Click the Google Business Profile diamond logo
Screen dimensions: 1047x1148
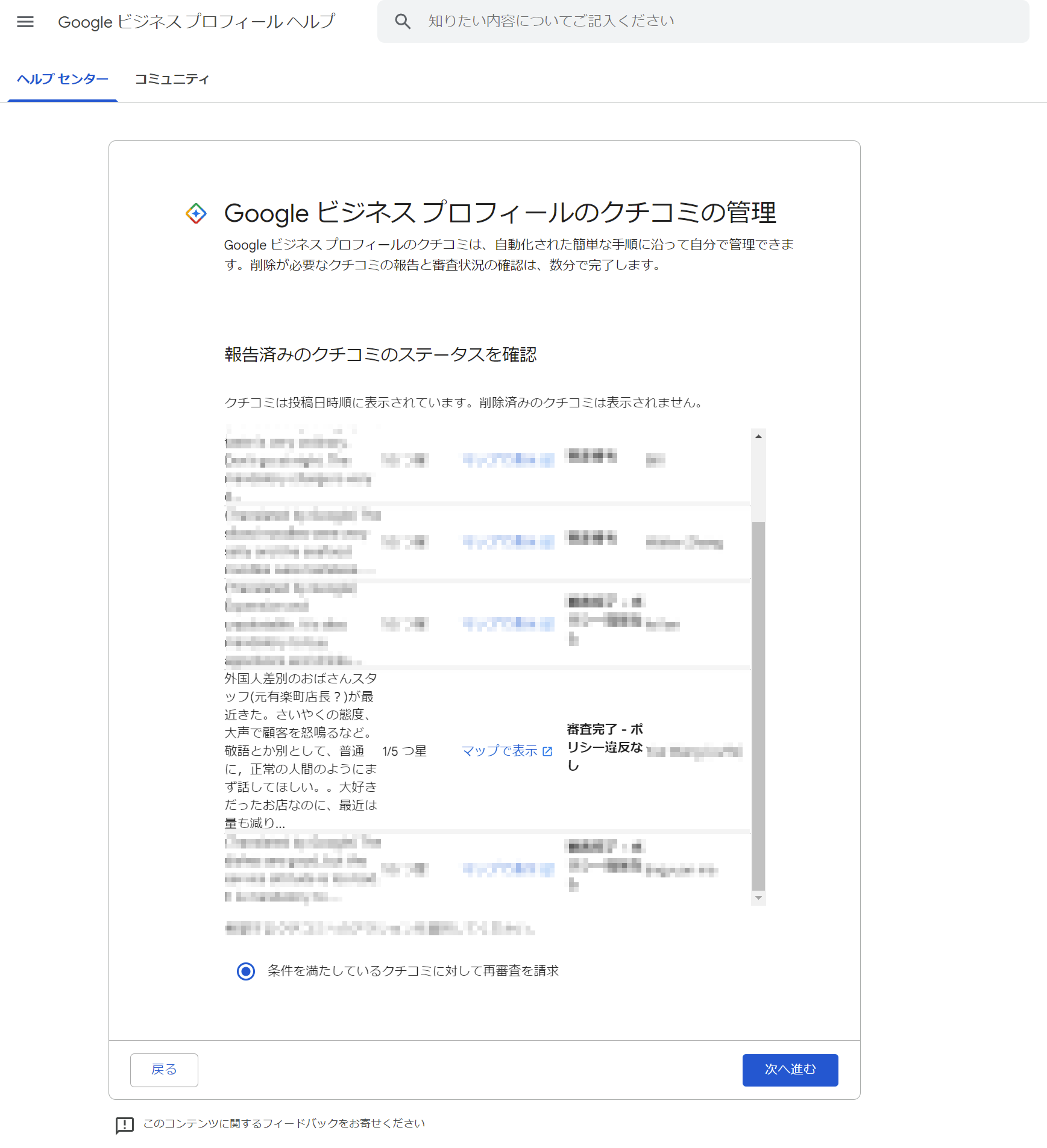tap(196, 213)
